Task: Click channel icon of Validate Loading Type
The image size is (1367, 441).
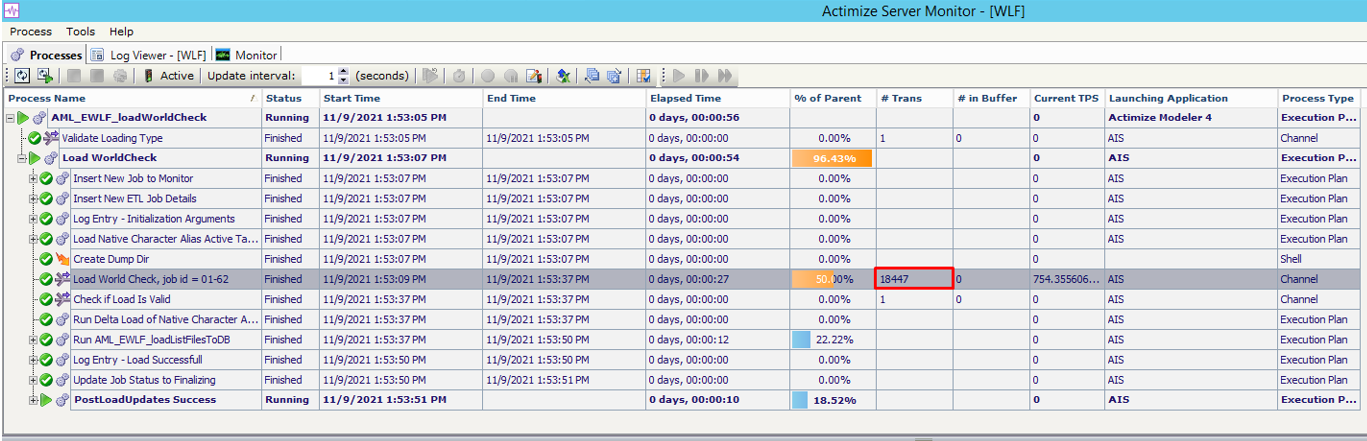Action: (x=51, y=138)
